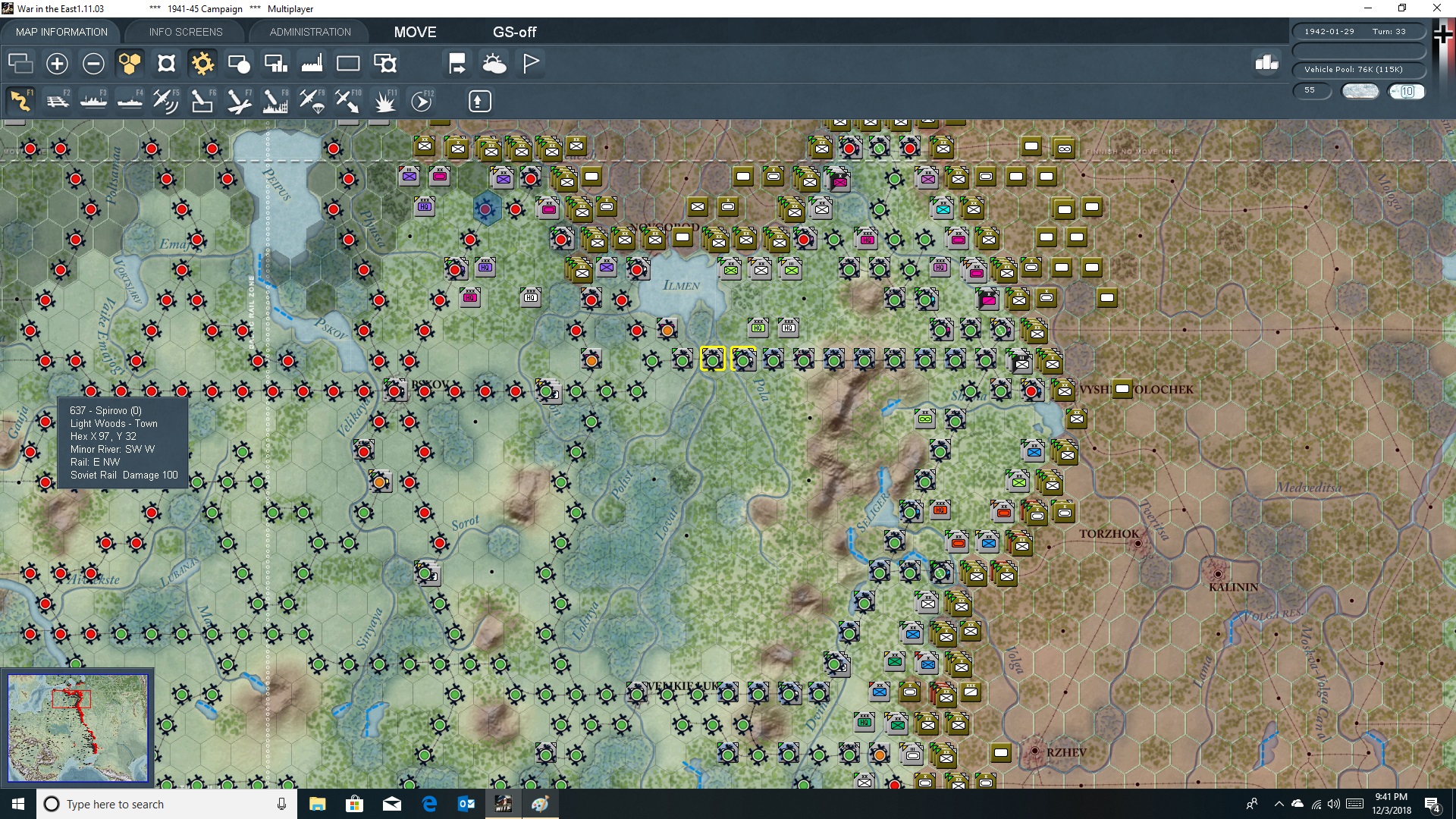Click the single flag end-turn icon
The image size is (1456, 819).
pyautogui.click(x=531, y=64)
